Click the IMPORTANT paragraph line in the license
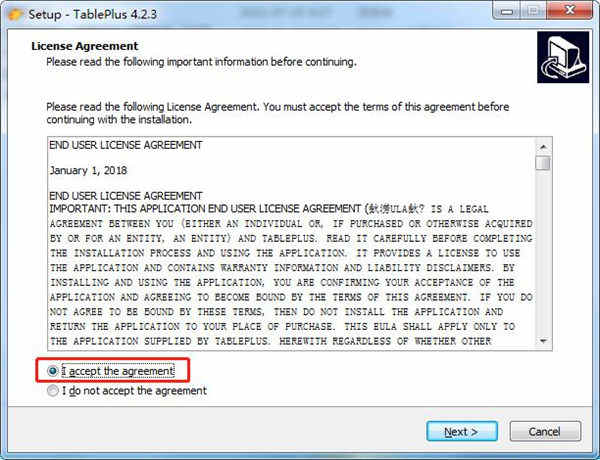Viewport: 600px width, 460px height. click(269, 209)
